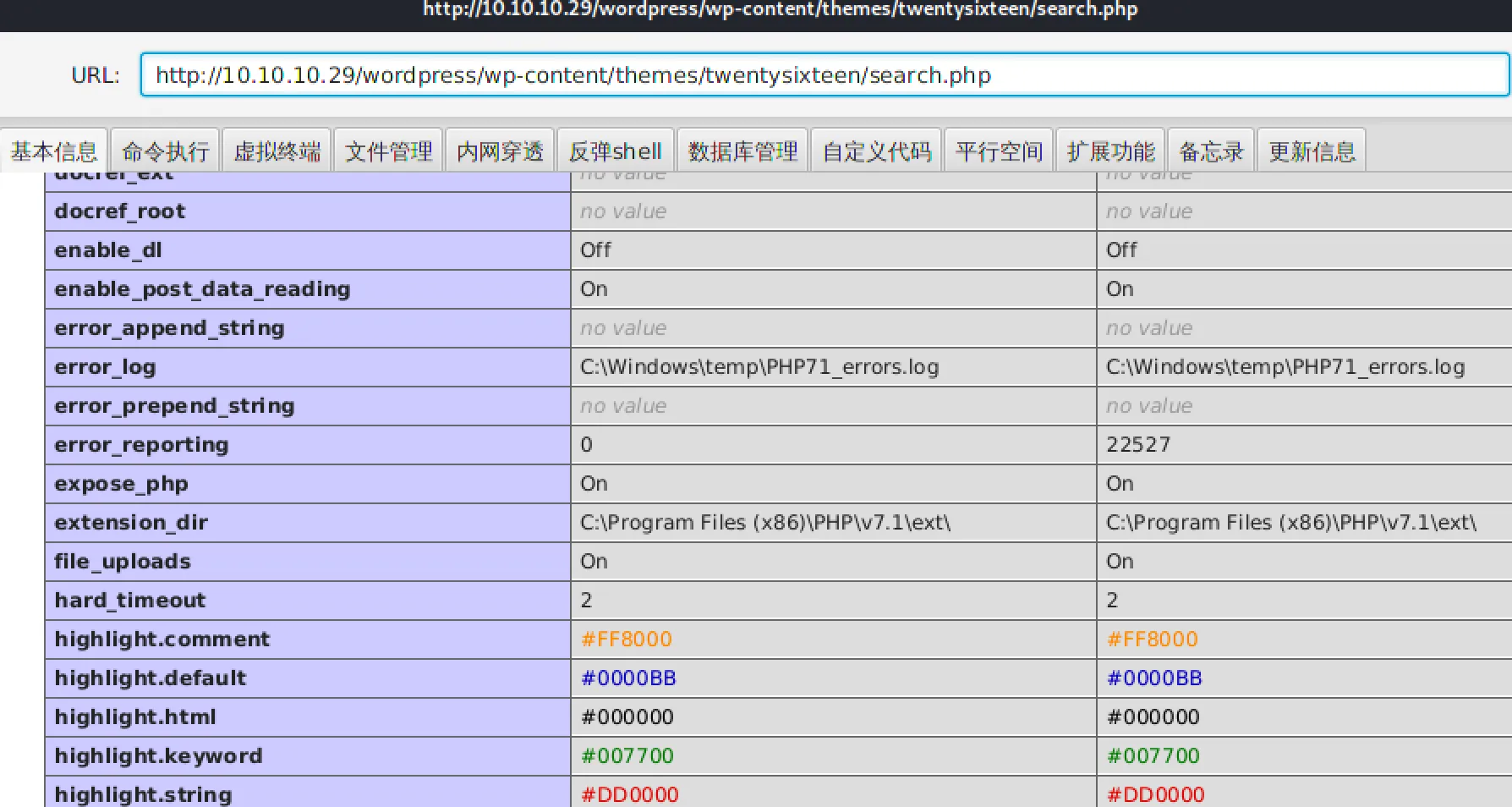
Task: Switch to the 命令执行 tab
Action: point(166,151)
